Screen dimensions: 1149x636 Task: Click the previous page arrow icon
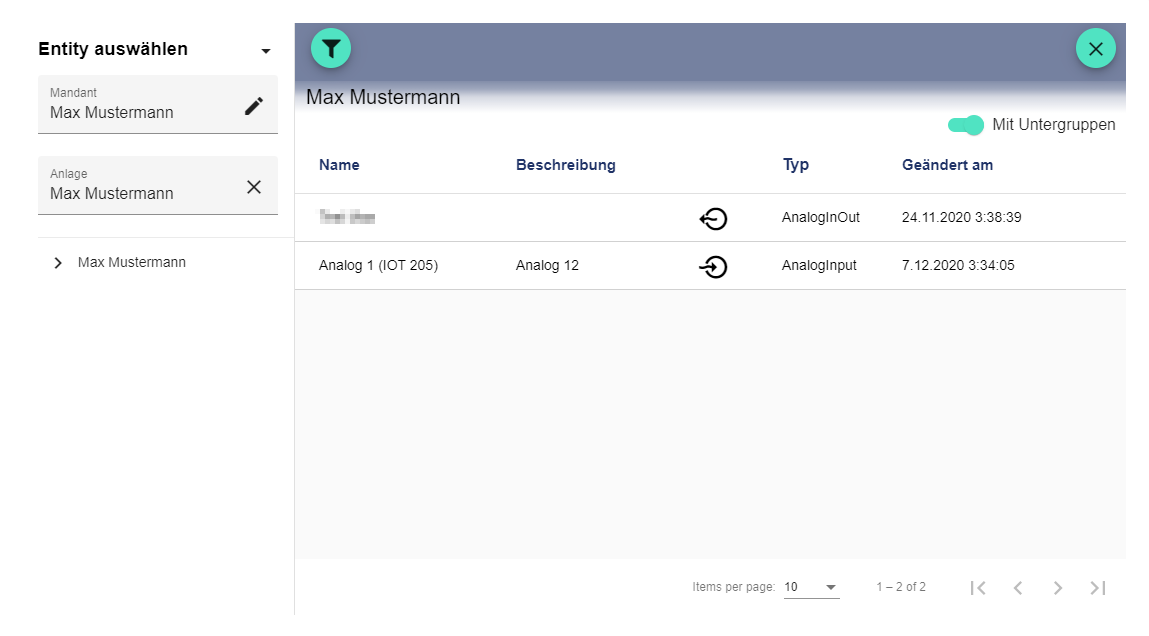click(x=1017, y=587)
